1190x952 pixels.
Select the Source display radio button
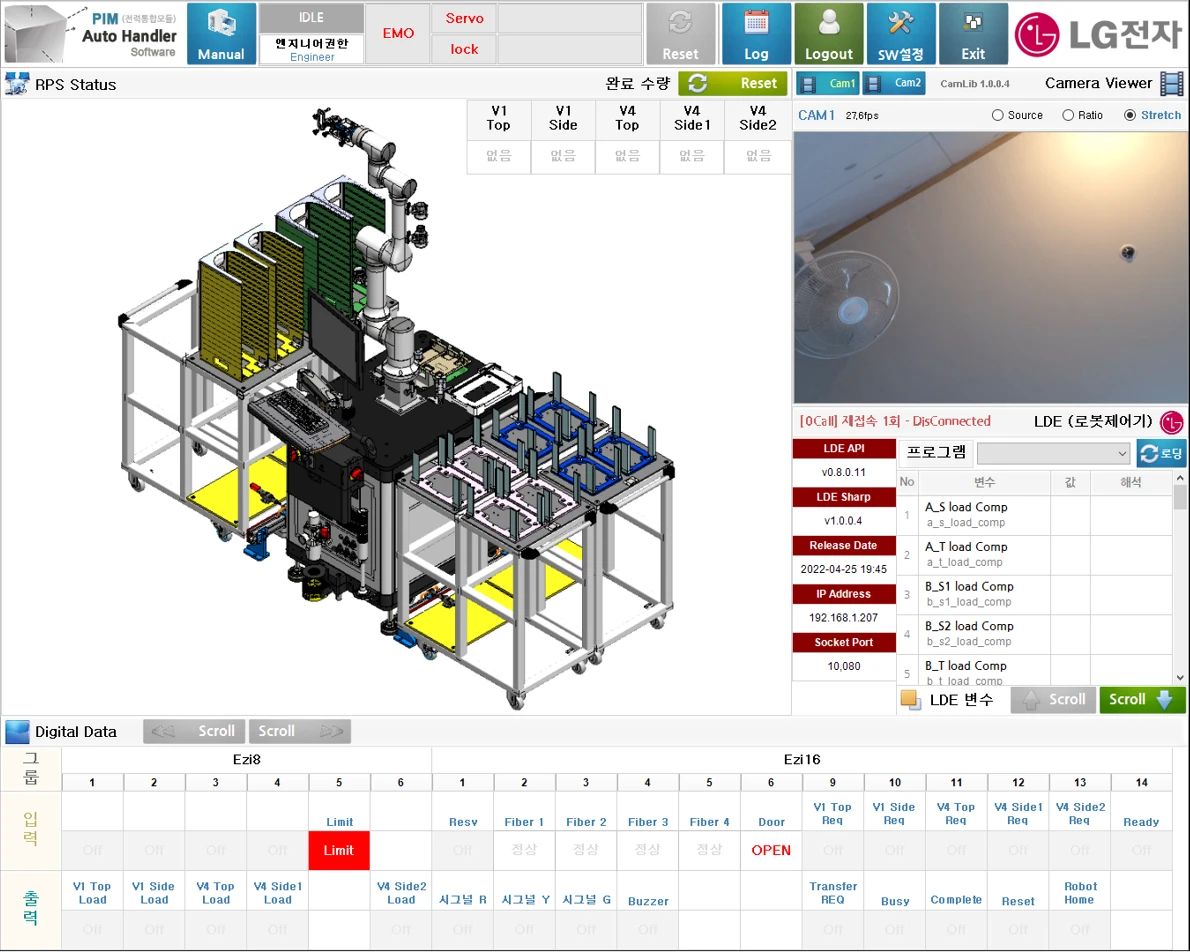pyautogui.click(x=997, y=115)
